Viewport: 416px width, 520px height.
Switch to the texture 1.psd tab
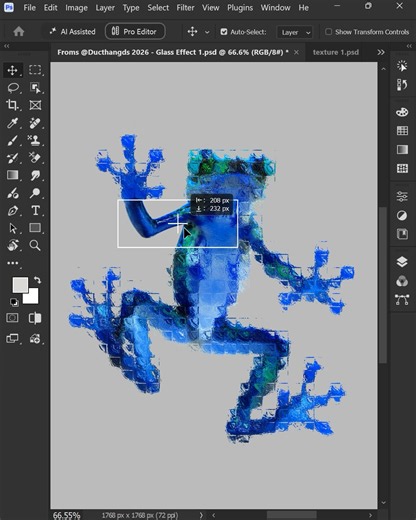[x=336, y=52]
